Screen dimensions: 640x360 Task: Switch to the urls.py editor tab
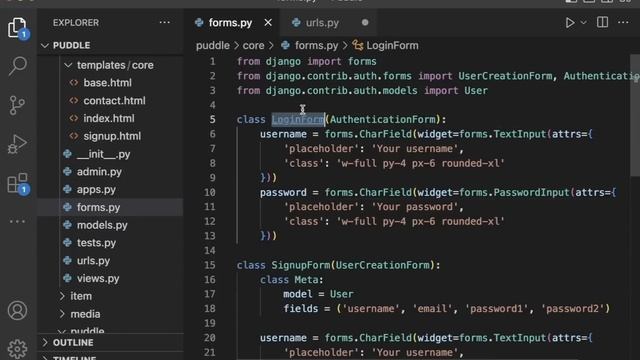click(322, 23)
